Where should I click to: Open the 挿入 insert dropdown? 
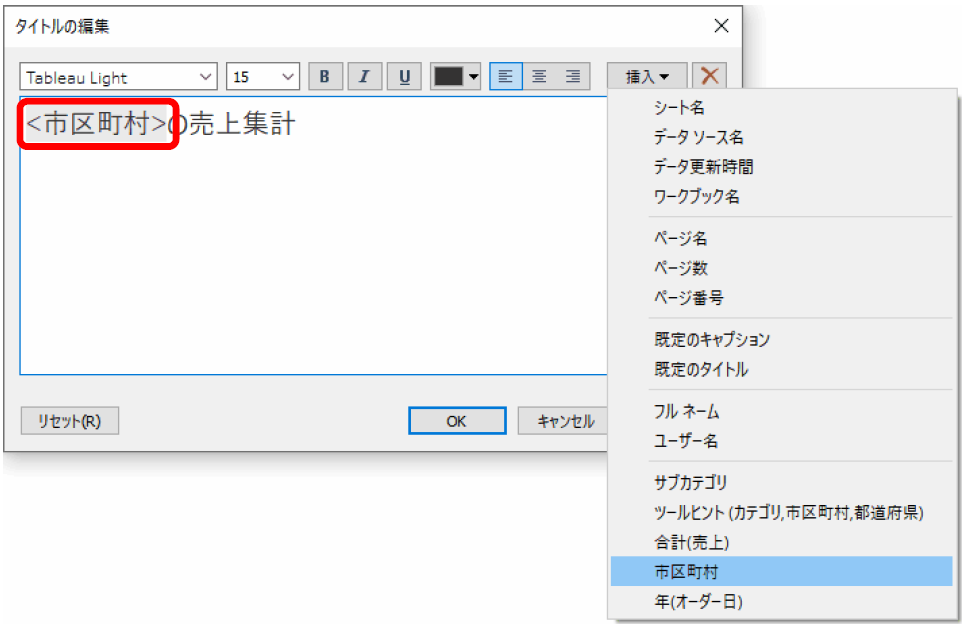tap(647, 77)
